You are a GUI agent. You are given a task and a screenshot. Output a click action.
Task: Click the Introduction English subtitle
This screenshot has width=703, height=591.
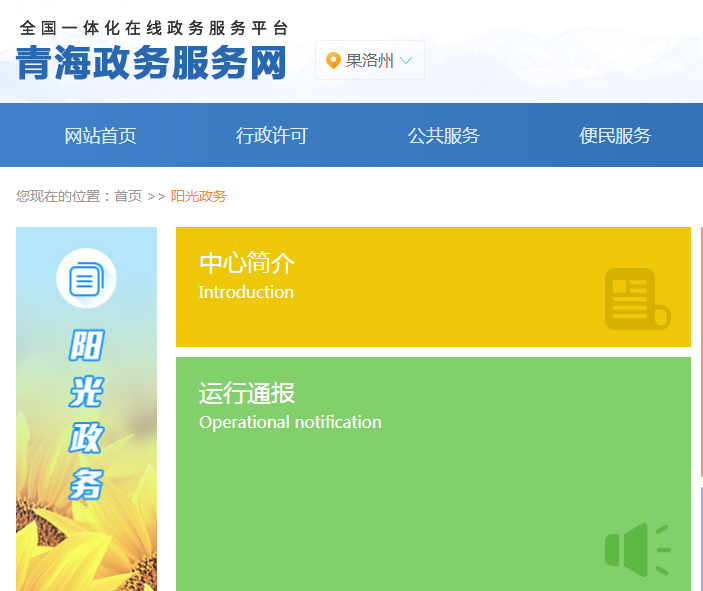tap(246, 292)
